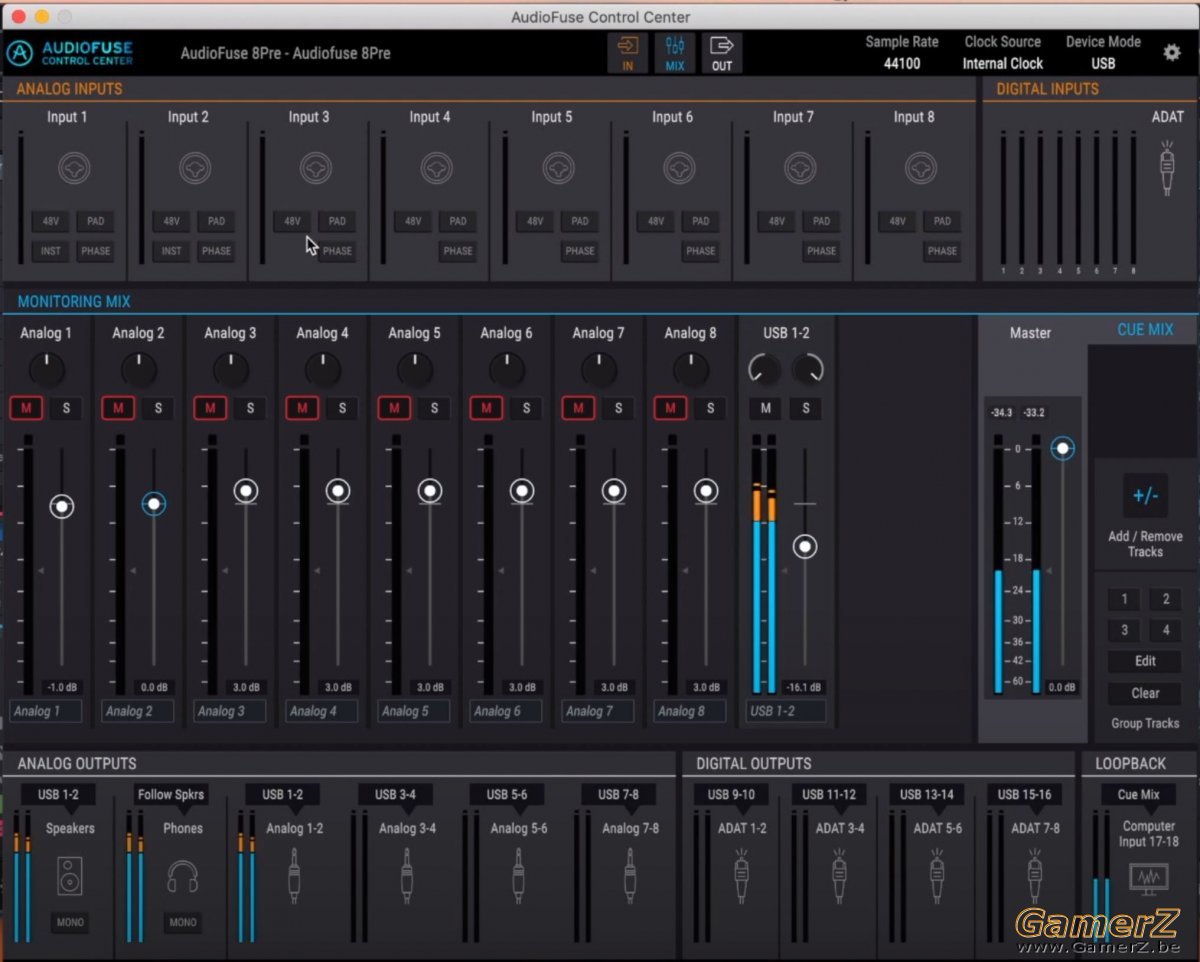Select track group 1
The image size is (1200, 962).
pos(1124,600)
